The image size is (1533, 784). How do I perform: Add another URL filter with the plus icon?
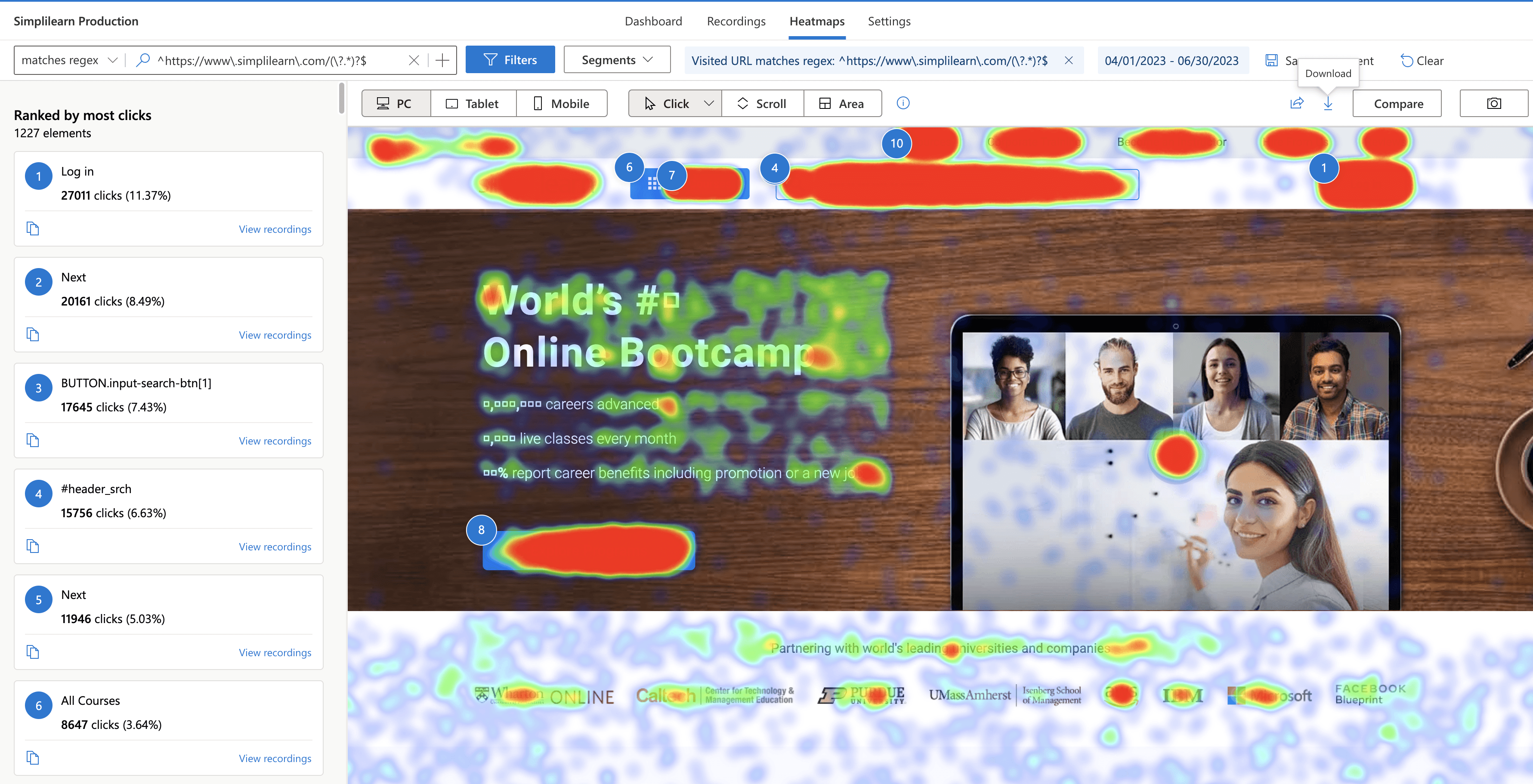point(442,60)
